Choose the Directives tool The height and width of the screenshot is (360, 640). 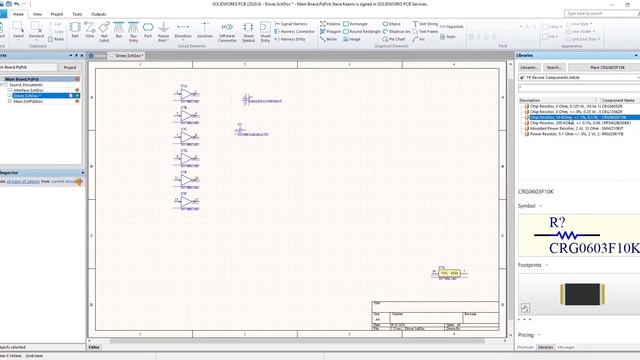coord(183,32)
